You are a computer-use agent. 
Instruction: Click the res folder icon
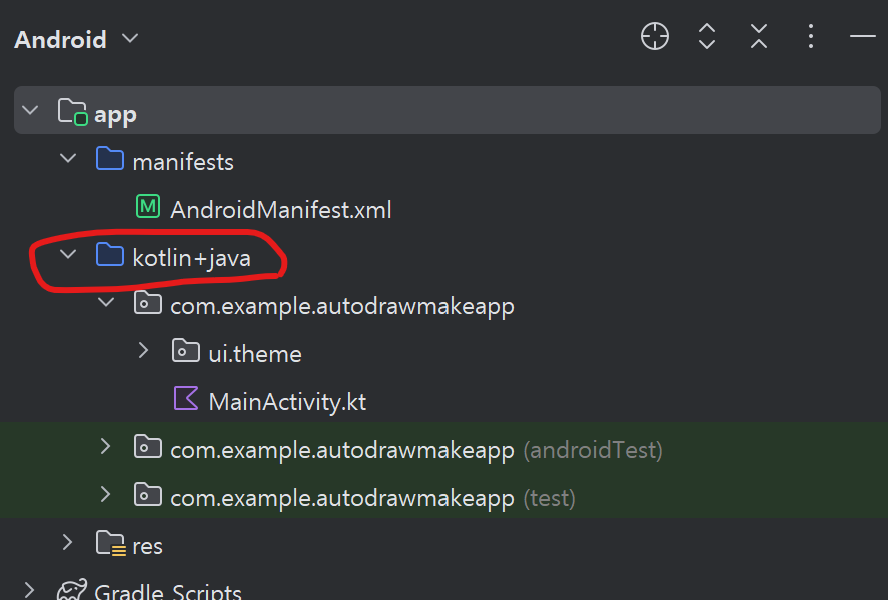[x=111, y=543]
